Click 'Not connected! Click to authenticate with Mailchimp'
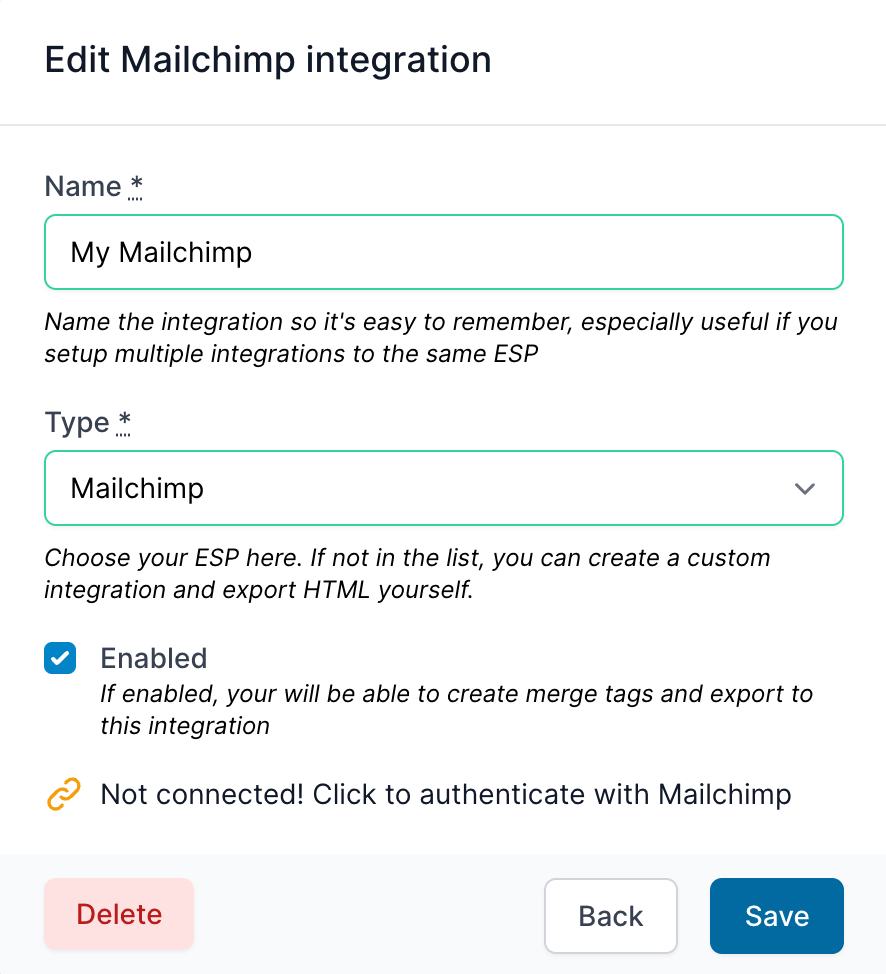The width and height of the screenshot is (886, 974). (445, 793)
